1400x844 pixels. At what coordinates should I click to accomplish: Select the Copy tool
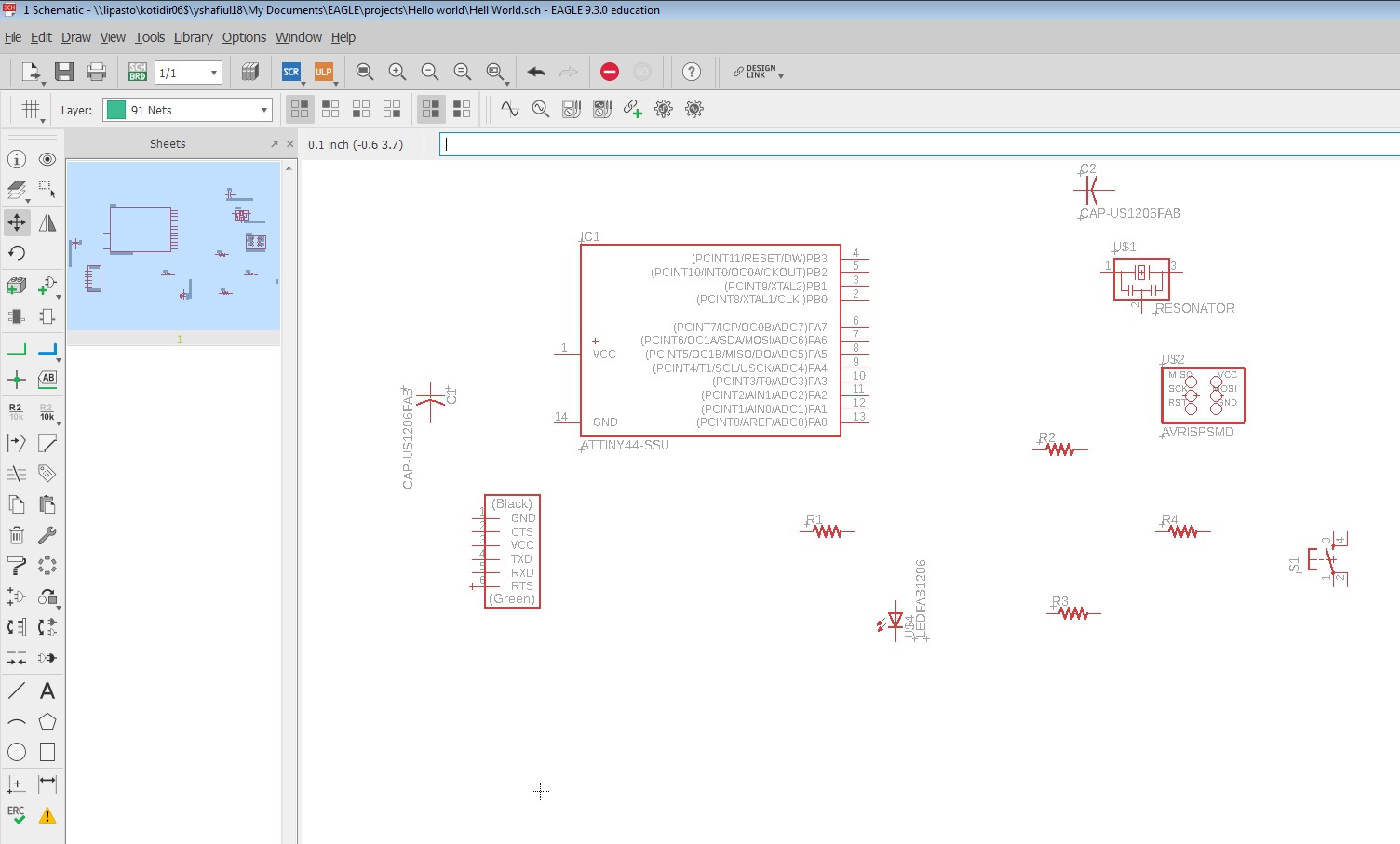17,504
